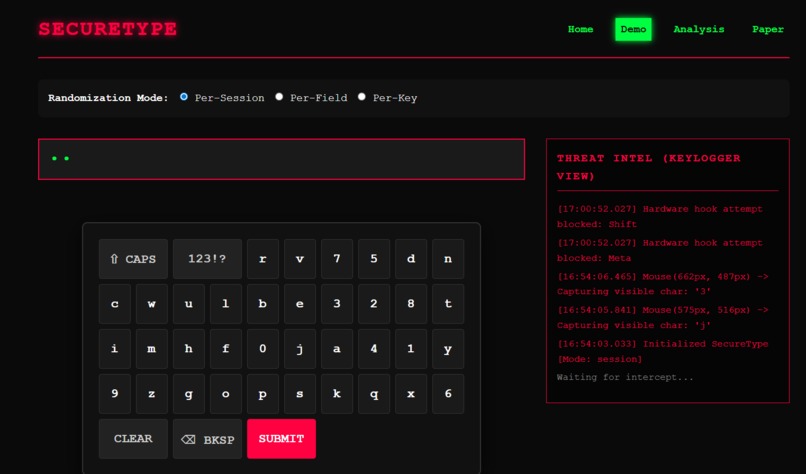The width and height of the screenshot is (806, 474).
Task: Tap the 'g' key on virtual keyboard
Action: tap(189, 394)
